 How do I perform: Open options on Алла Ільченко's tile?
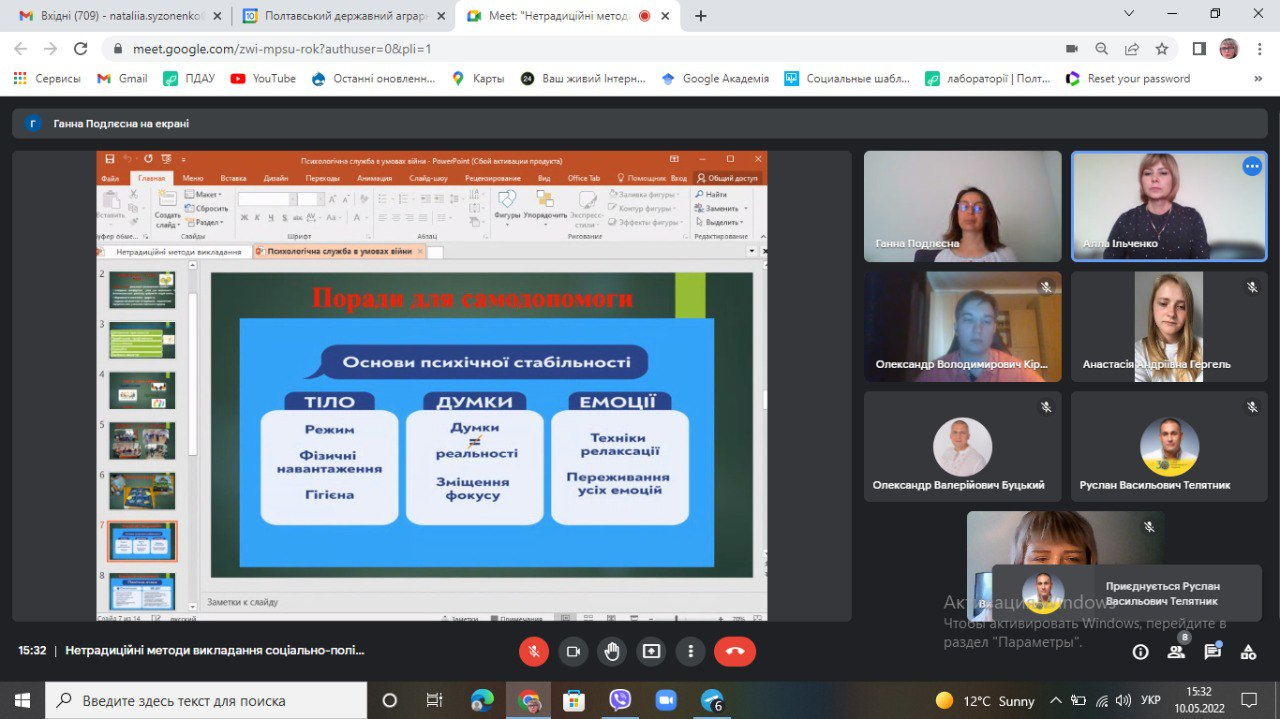pyautogui.click(x=1252, y=167)
